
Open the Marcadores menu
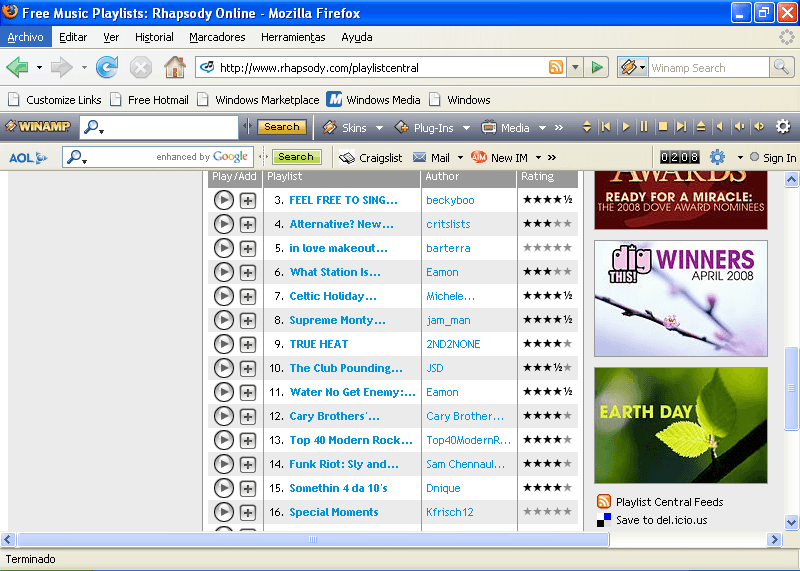pos(217,37)
